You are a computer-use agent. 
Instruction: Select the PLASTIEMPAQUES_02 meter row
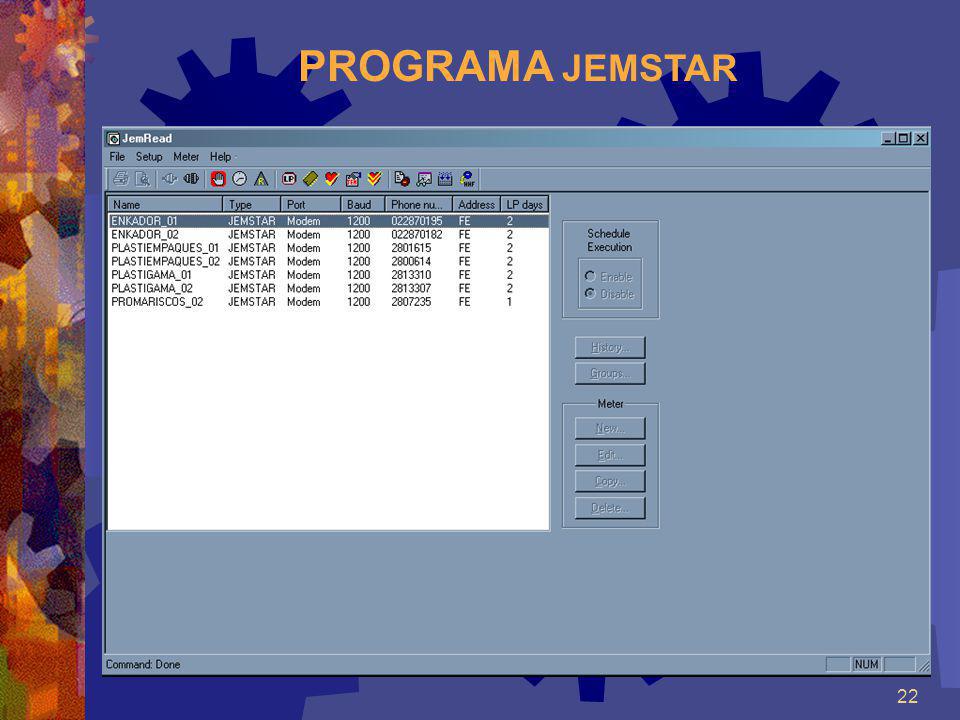coord(329,261)
